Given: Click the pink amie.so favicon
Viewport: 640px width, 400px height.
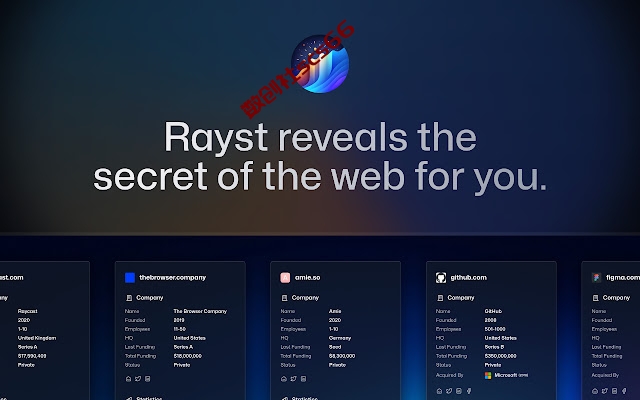Looking at the screenshot, I should point(285,278).
